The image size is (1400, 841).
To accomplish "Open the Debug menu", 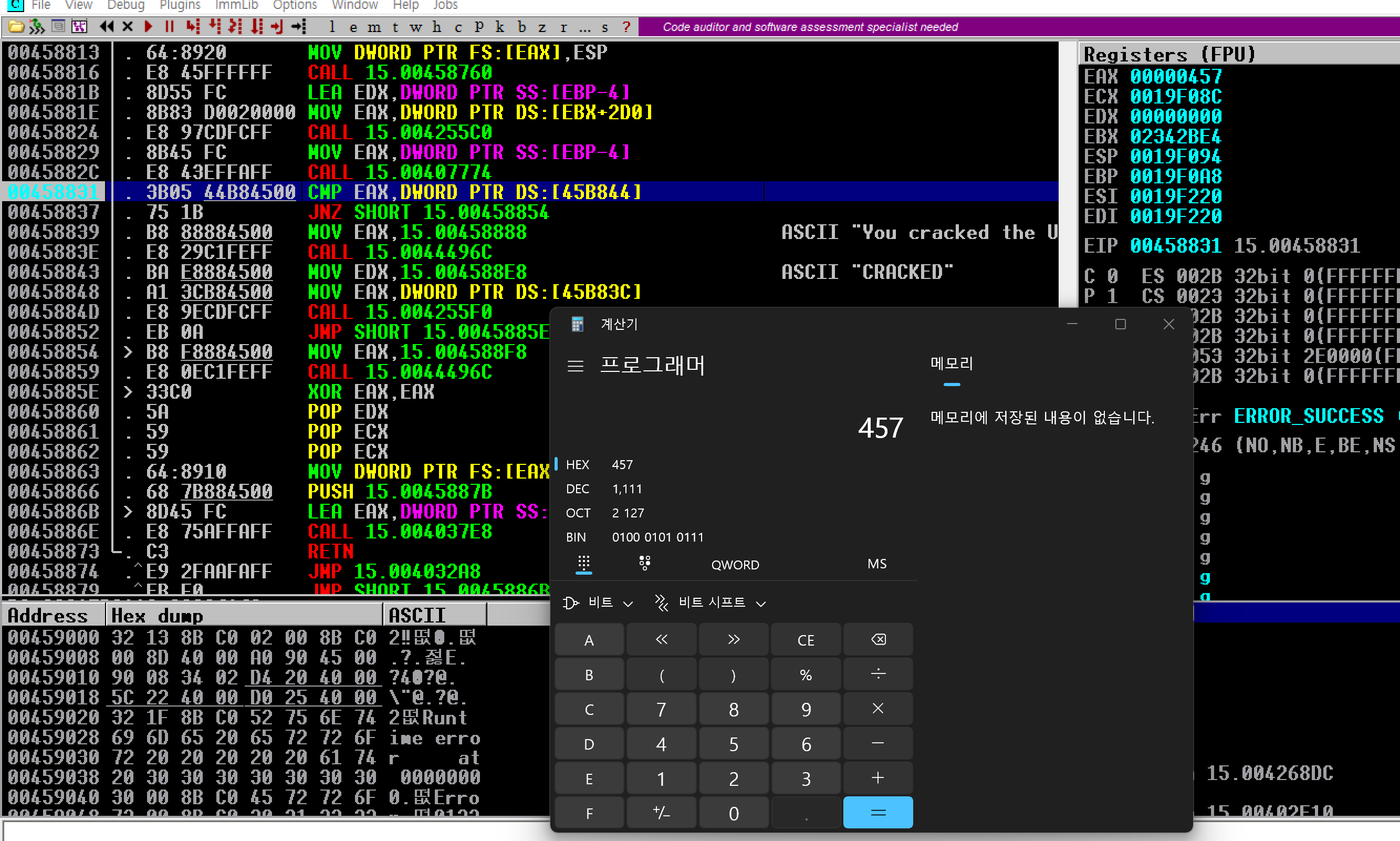I will click(126, 6).
